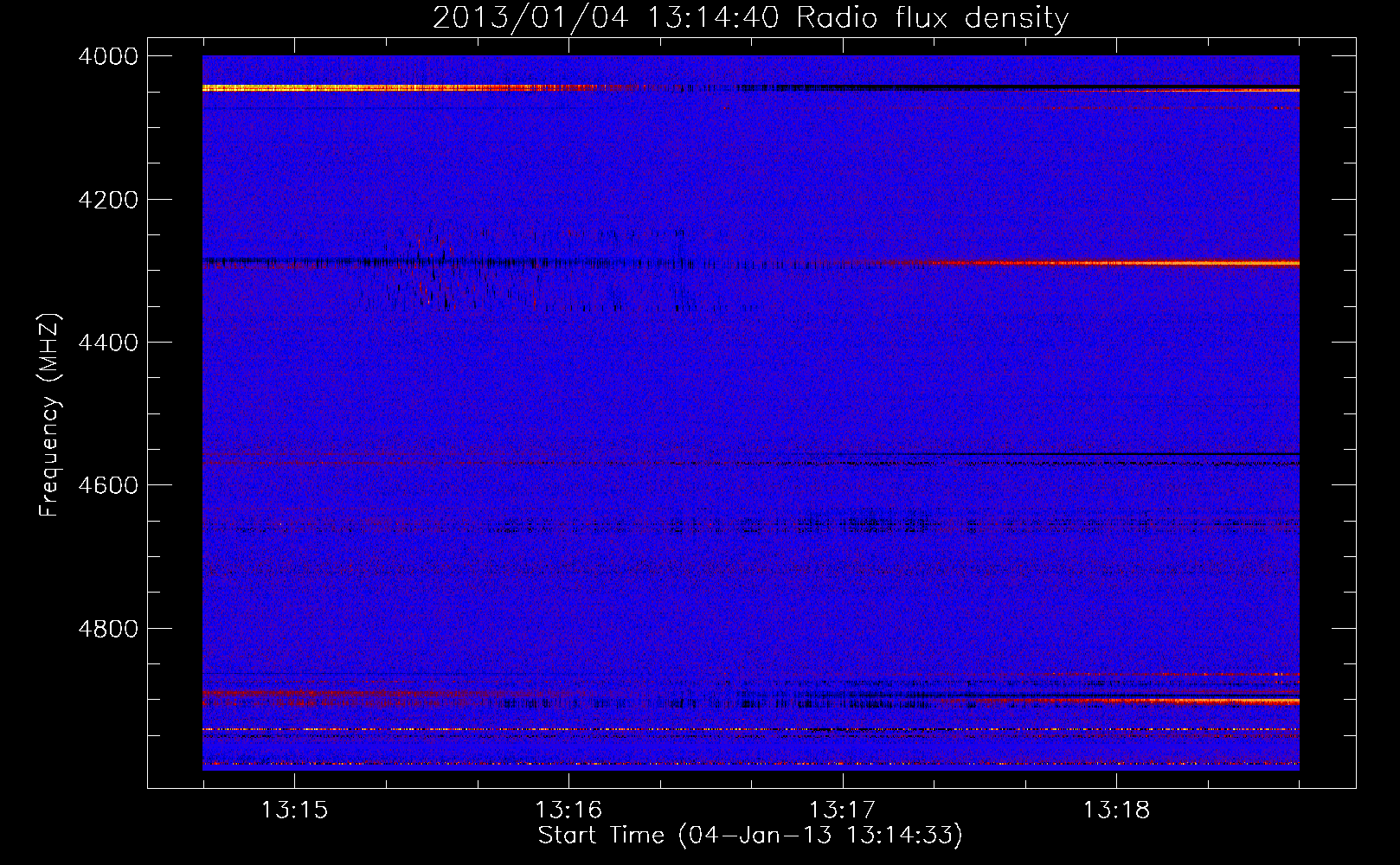Click the plot title "2013/01/04 13:14:40 Radio flux density"
The image size is (1400, 865).
(x=750, y=18)
